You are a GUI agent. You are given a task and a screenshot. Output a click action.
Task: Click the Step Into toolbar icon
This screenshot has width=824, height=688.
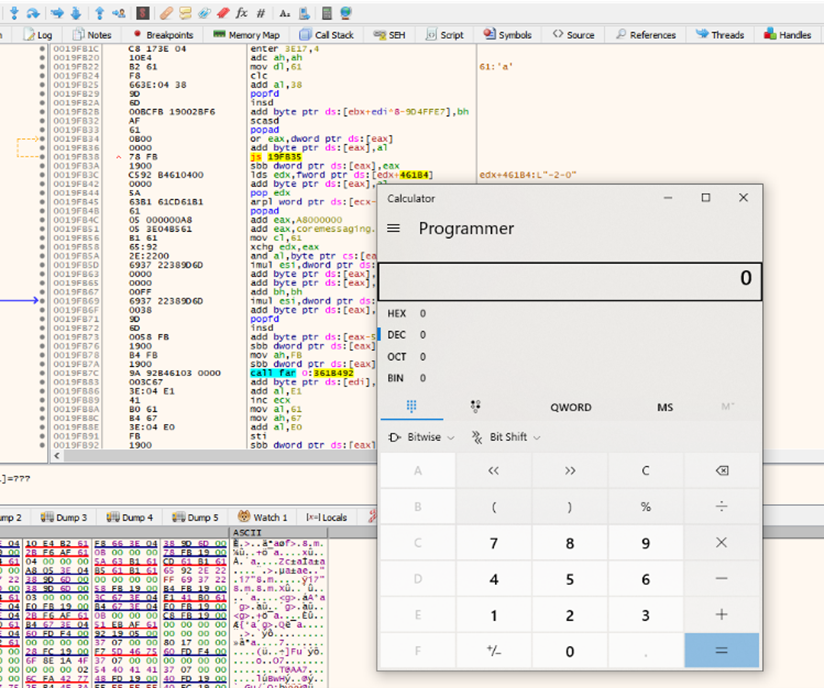[14, 13]
